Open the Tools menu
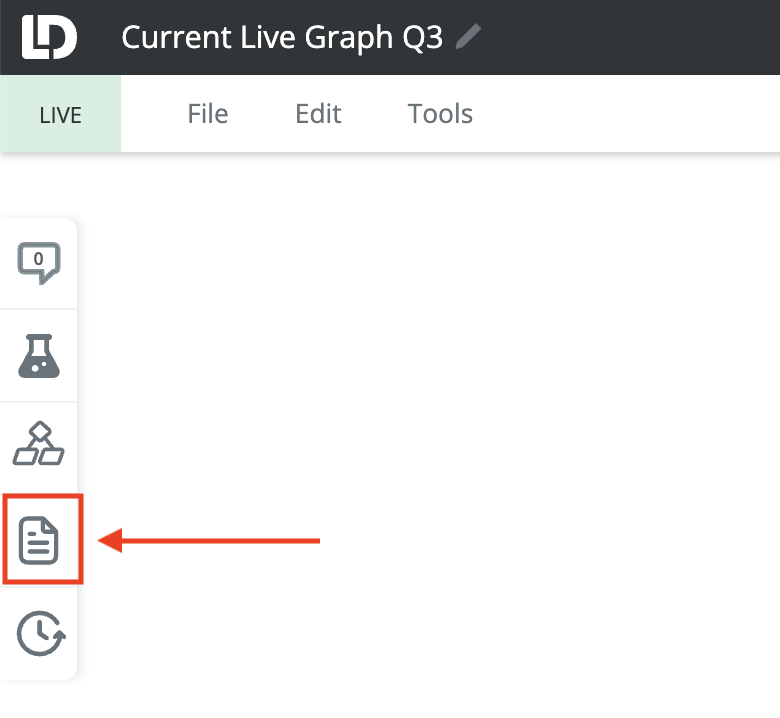780x718 pixels. point(440,114)
